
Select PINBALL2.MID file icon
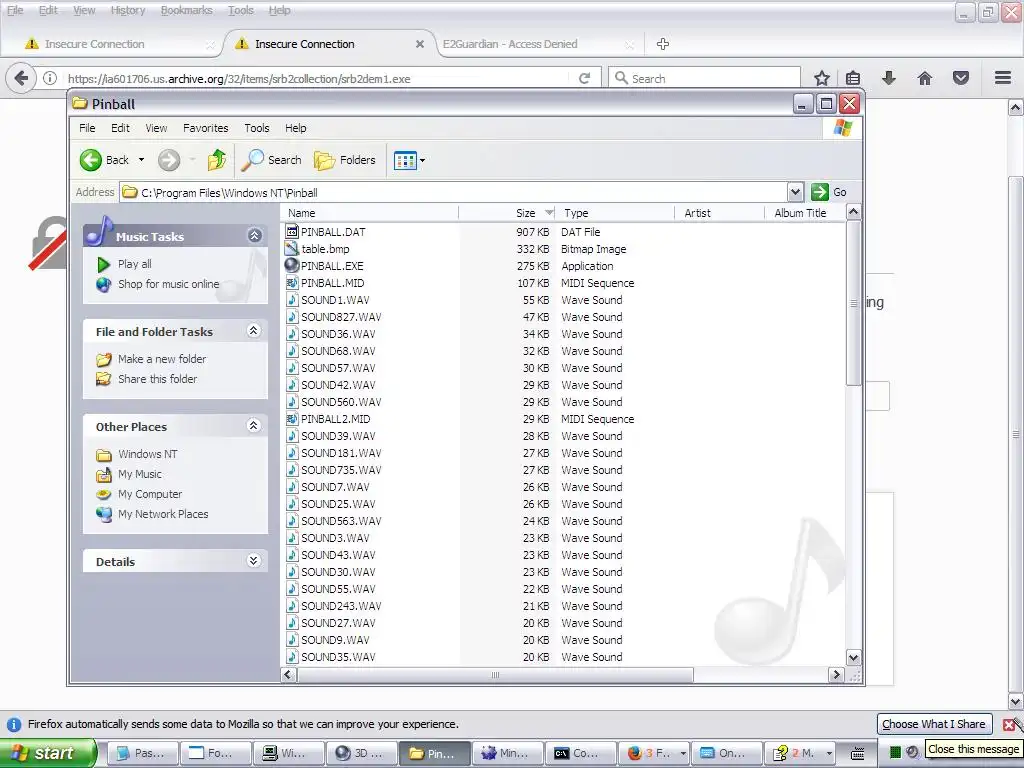[292, 419]
